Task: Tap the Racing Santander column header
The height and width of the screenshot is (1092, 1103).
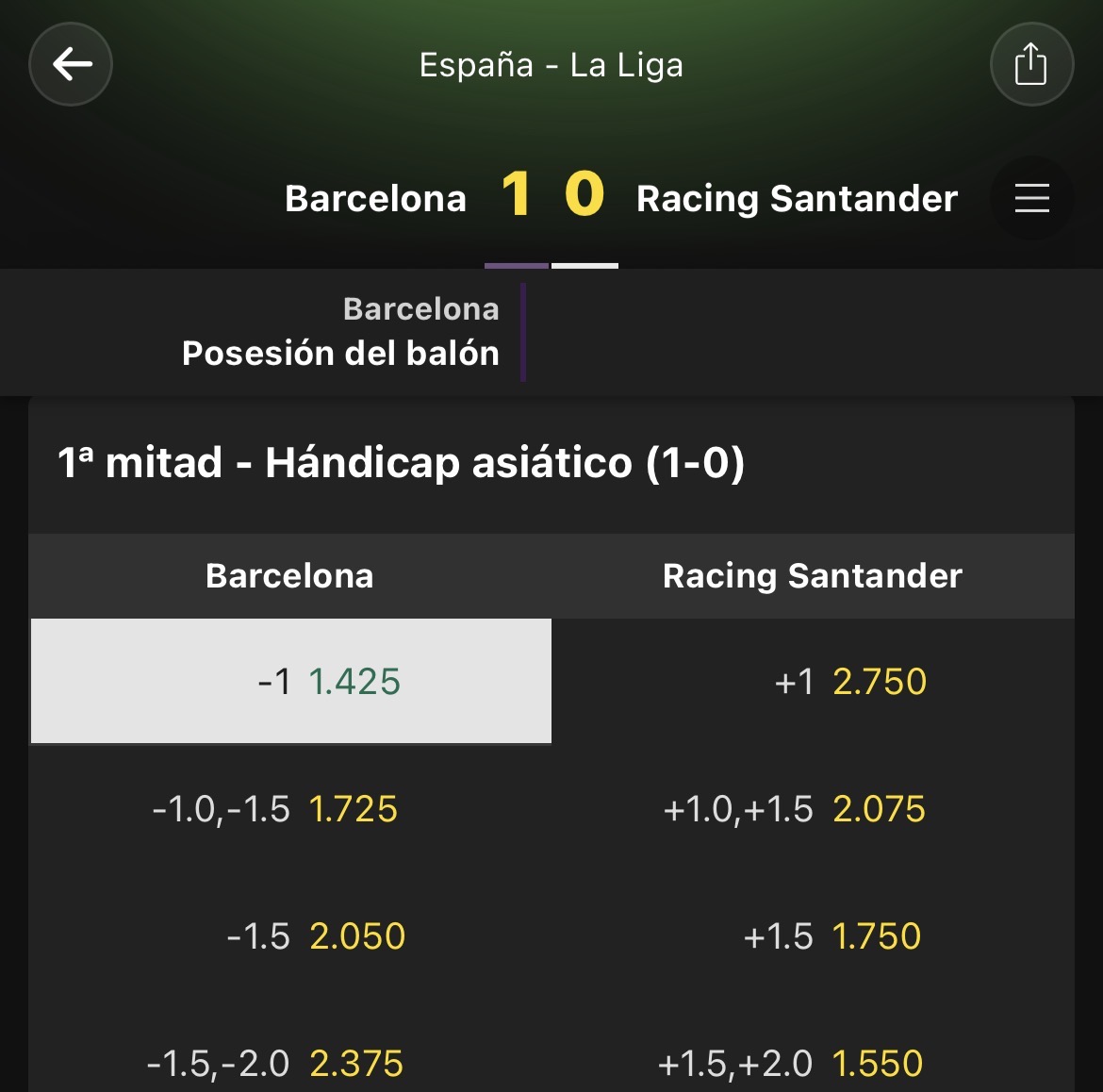Action: click(813, 575)
